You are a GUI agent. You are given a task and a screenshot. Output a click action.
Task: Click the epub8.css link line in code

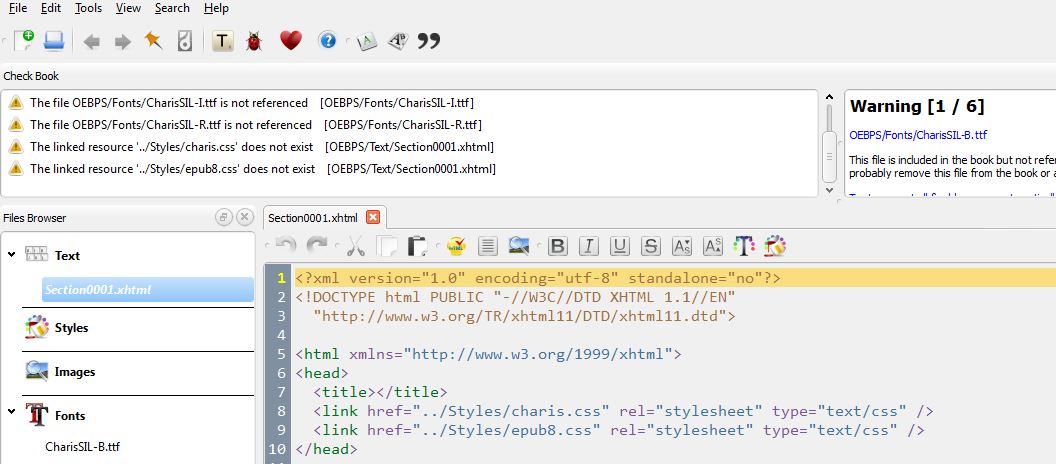pyautogui.click(x=619, y=430)
